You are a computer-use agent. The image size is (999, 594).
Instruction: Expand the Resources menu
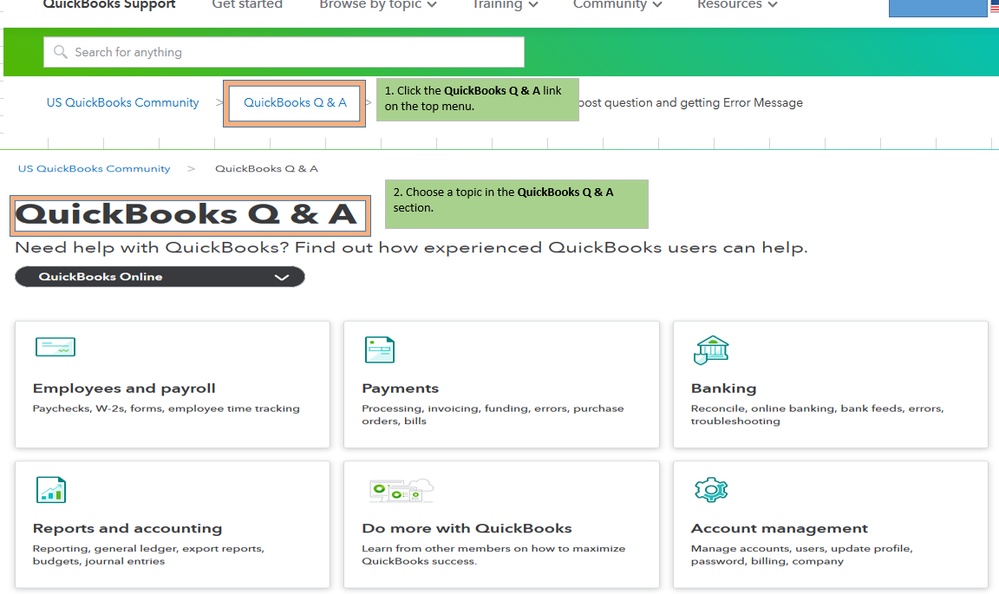click(x=737, y=4)
